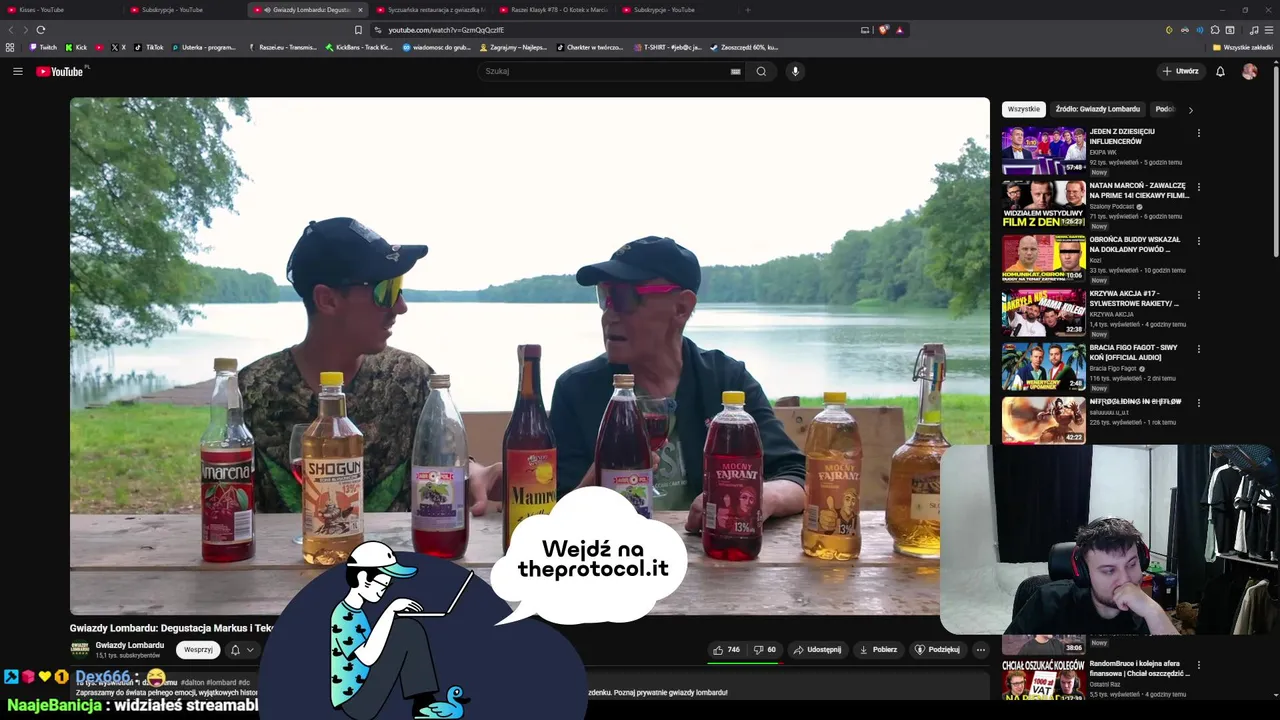Screen dimensions: 1280x720
Task: Open more actions for JEDEN Z DZIESIĘCIU video
Action: [1198, 132]
